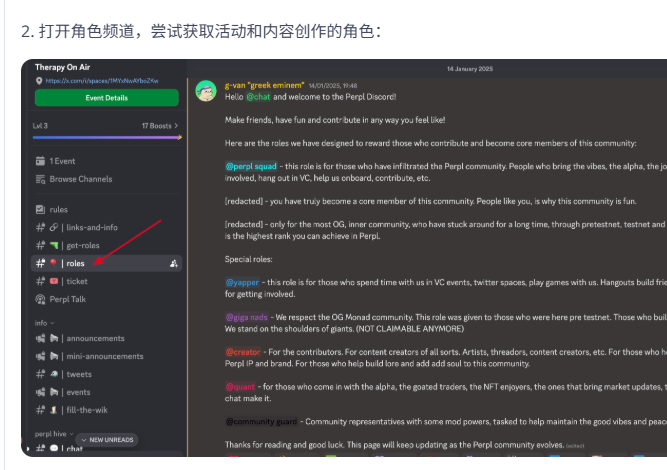This screenshot has height=470, width=667.
Task: Click the server boost progress bar
Action: coord(107,137)
